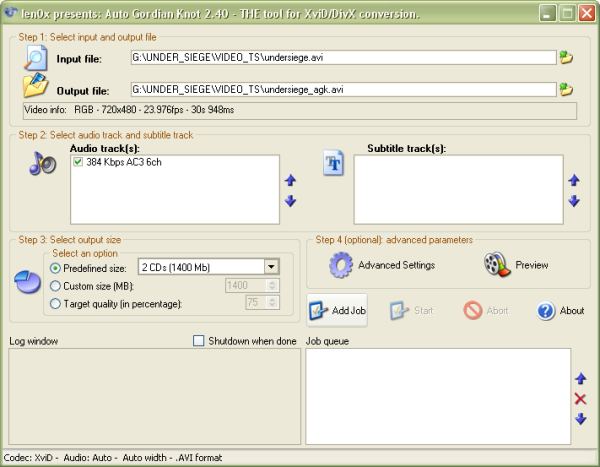Open the predefined size dropdown arrow
The width and height of the screenshot is (600, 467).
pos(271,267)
